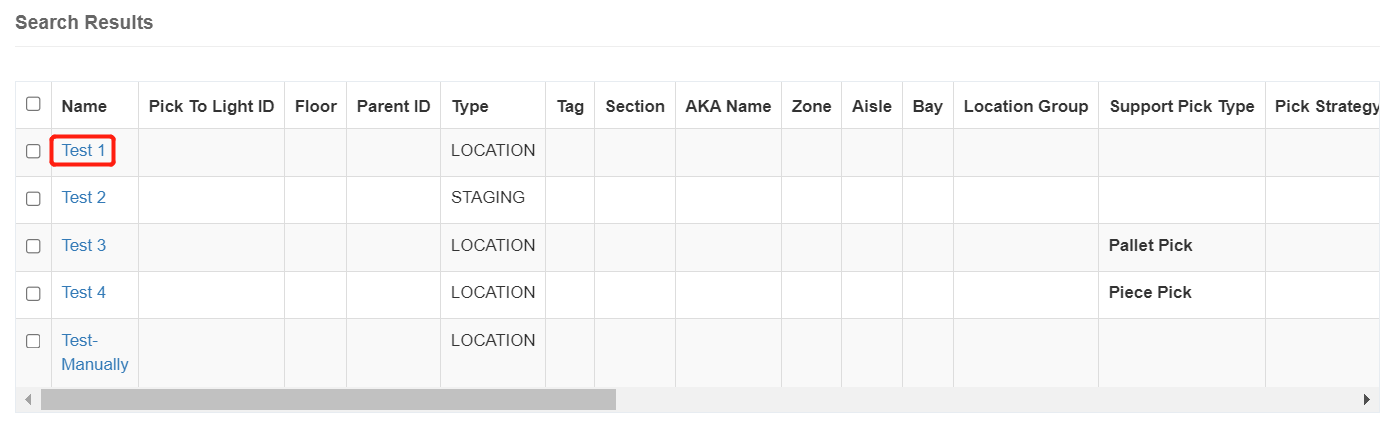Check the Test 2 row checkbox

point(33,198)
